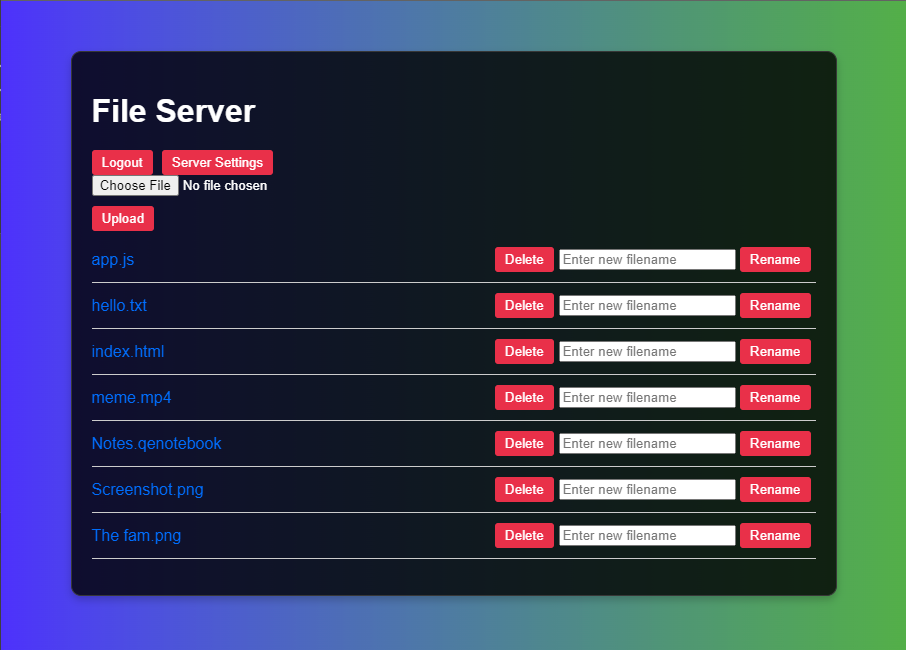Delete The fam.png file
Screen dimensions: 906x650
tap(524, 536)
